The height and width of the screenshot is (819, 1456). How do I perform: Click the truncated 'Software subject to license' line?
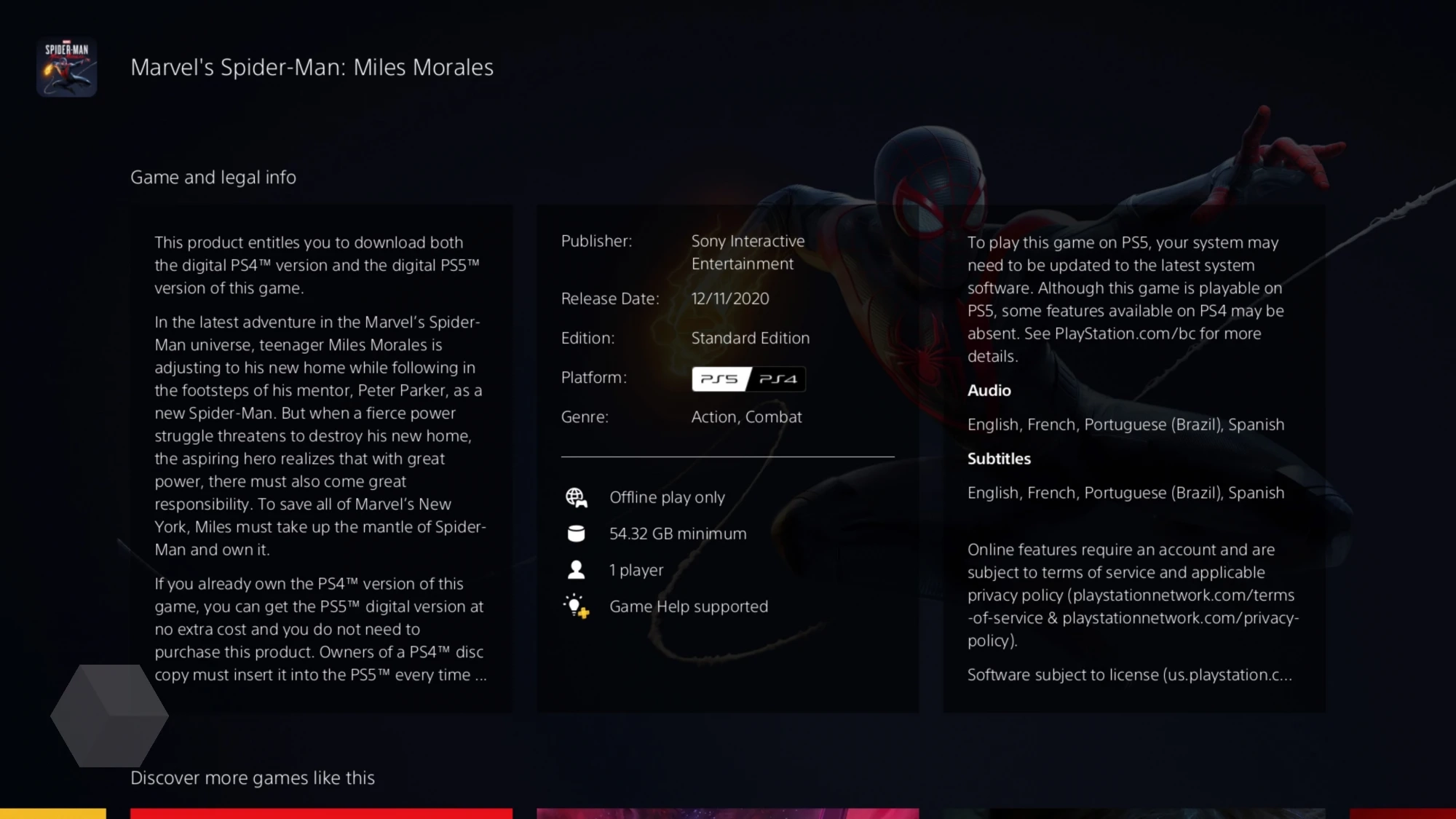pos(1130,675)
